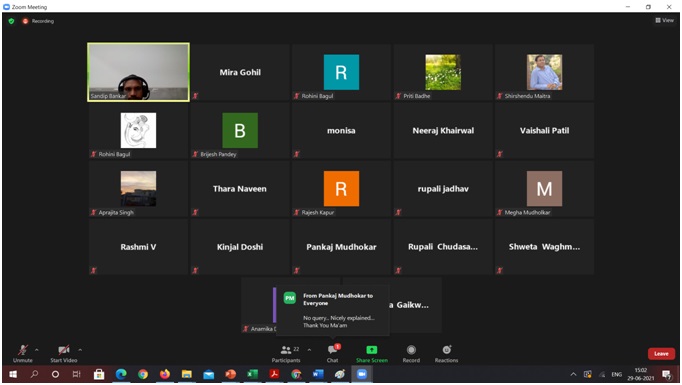Select the Pankaj Mudhokar tile

341,247
